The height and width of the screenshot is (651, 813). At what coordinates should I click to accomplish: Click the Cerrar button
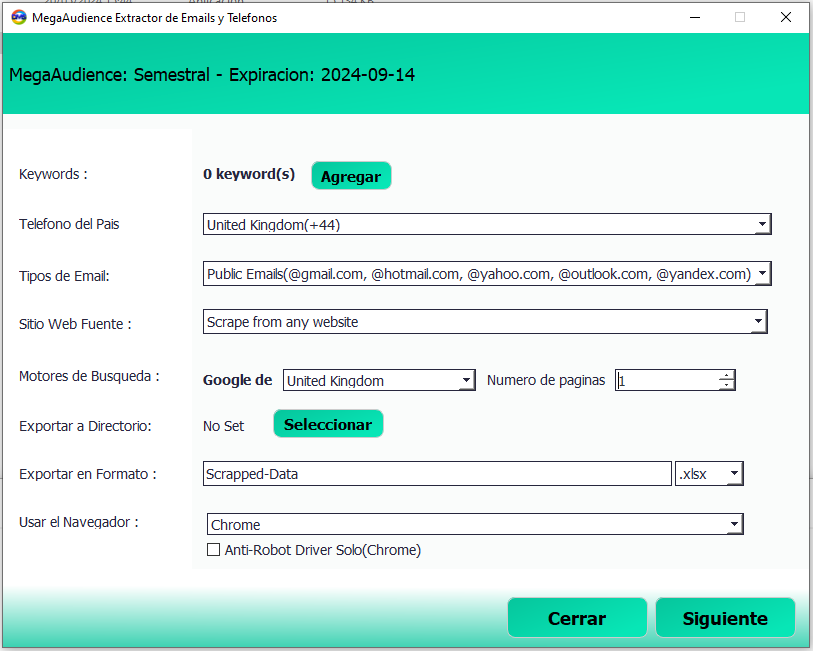click(x=577, y=617)
